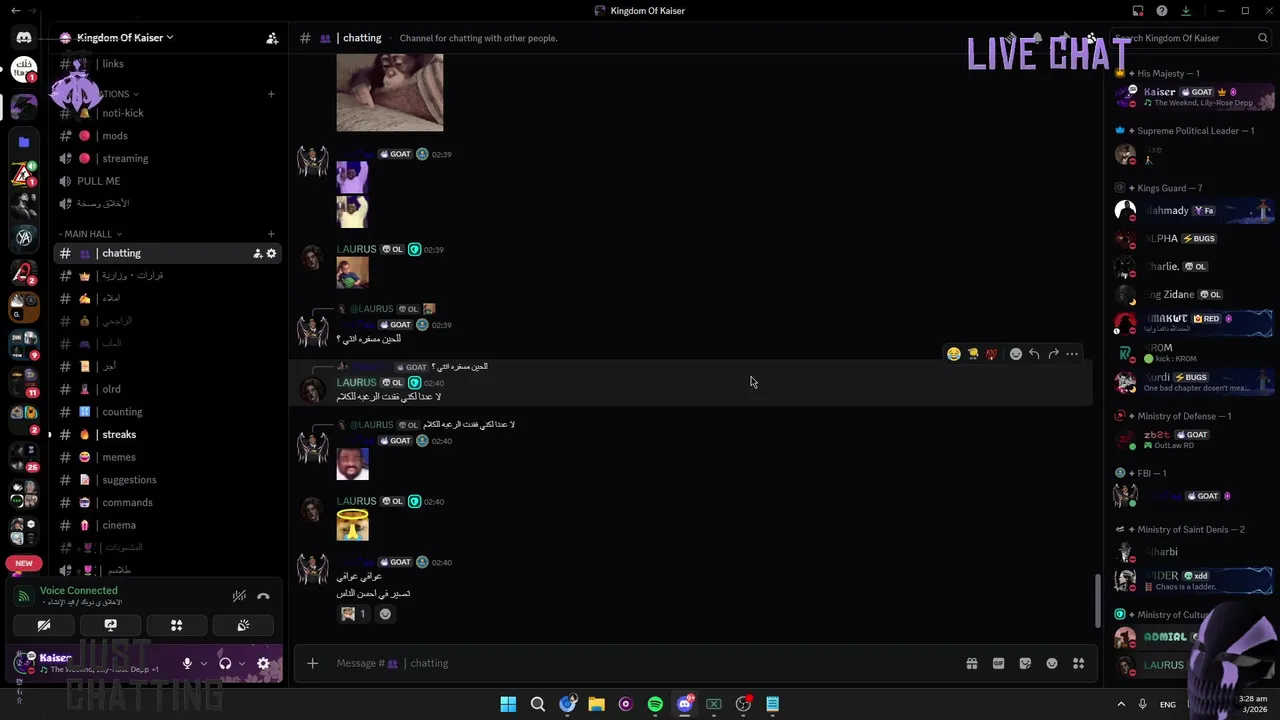Open GIF picker in message bar
Viewport: 1280px width, 720px height.
pyautogui.click(x=998, y=663)
